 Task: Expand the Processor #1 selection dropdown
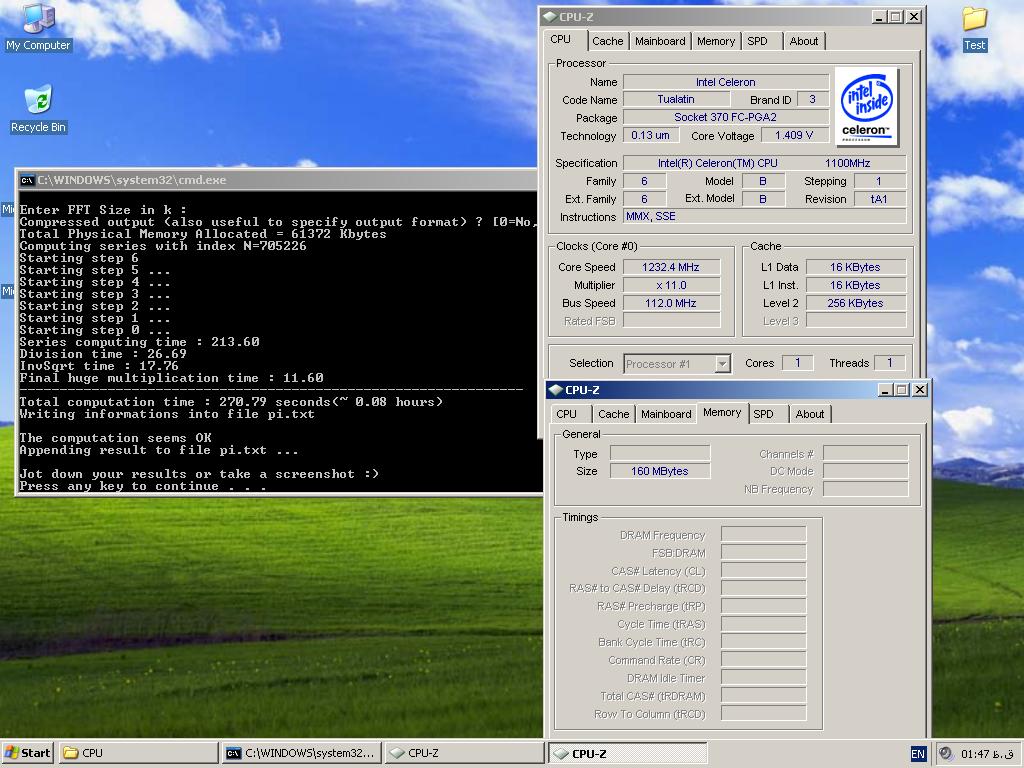(x=722, y=364)
